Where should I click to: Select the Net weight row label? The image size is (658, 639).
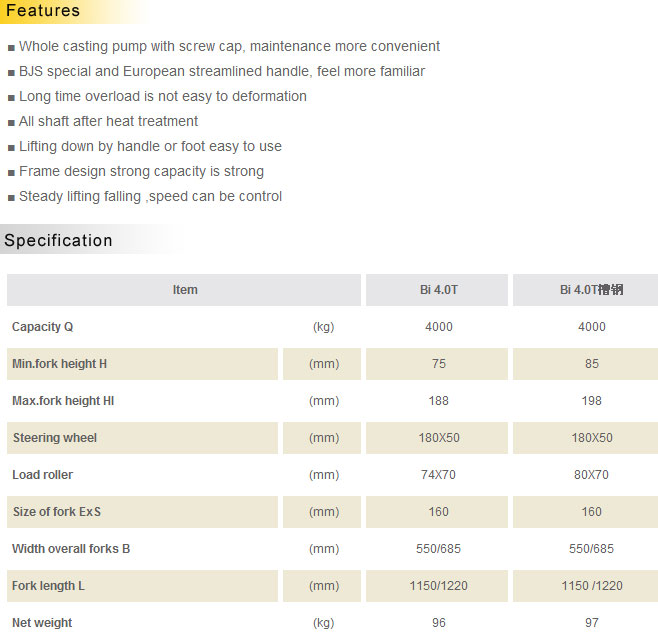pyautogui.click(x=42, y=623)
